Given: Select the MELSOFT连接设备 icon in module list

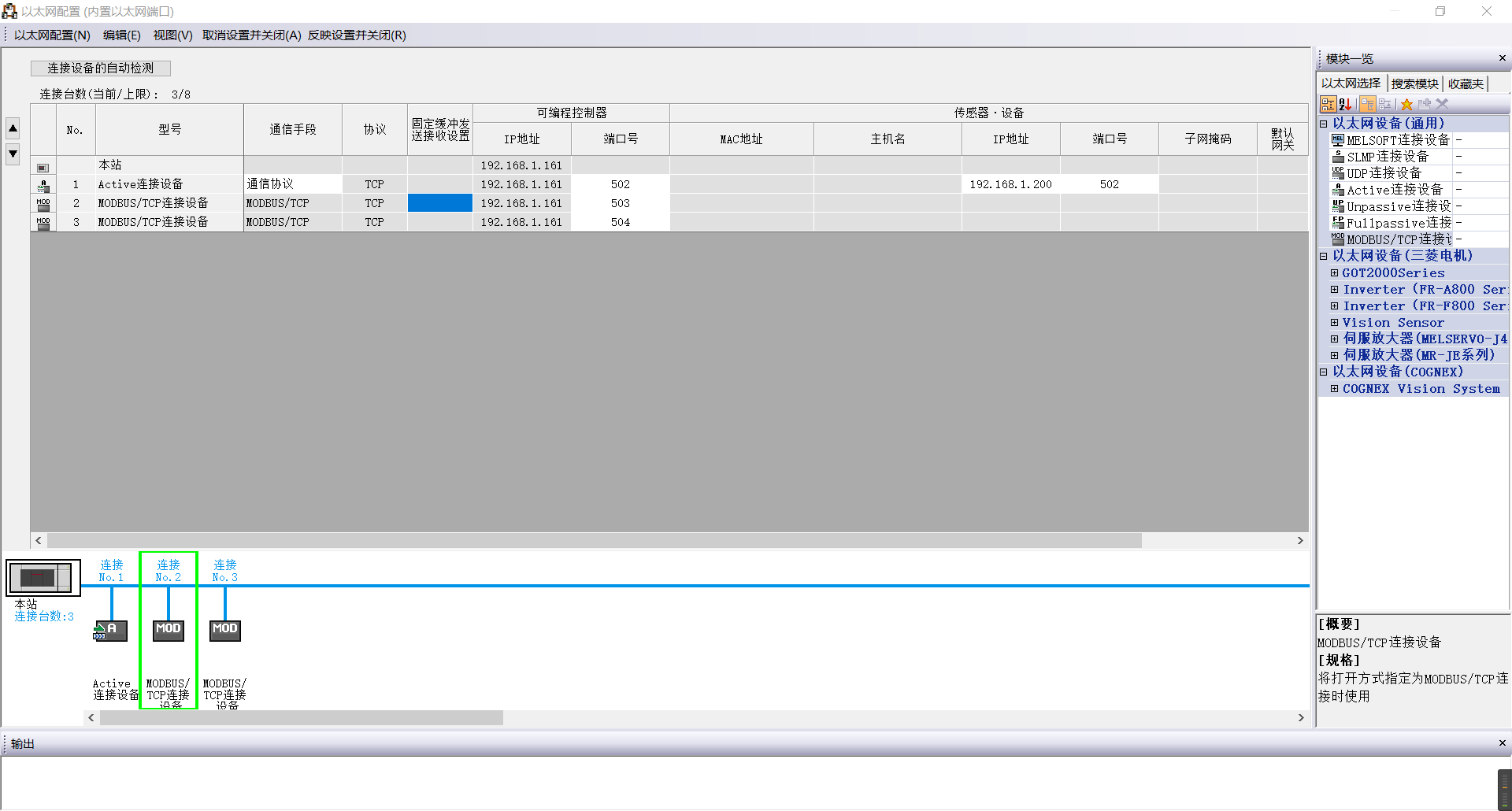Looking at the screenshot, I should click(x=1337, y=140).
